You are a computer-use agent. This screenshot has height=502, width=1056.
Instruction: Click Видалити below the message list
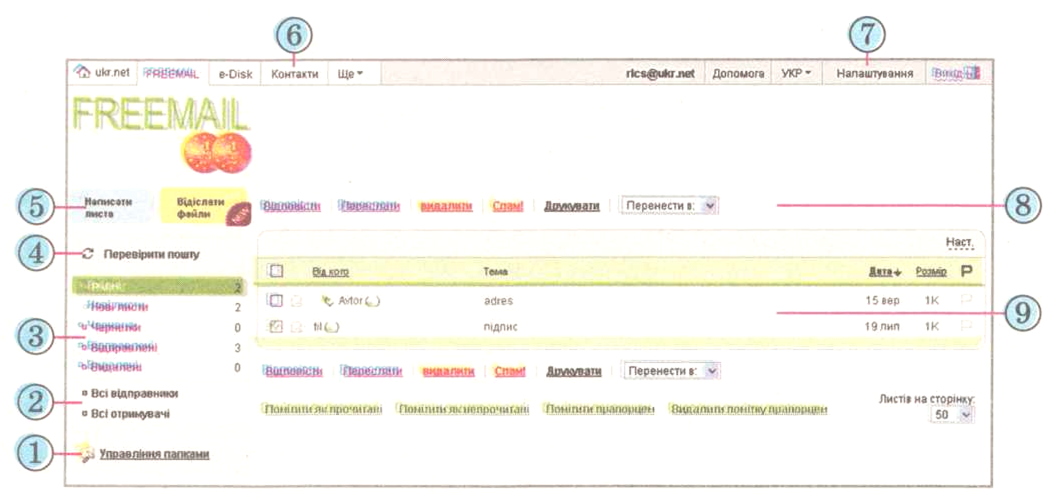(447, 371)
